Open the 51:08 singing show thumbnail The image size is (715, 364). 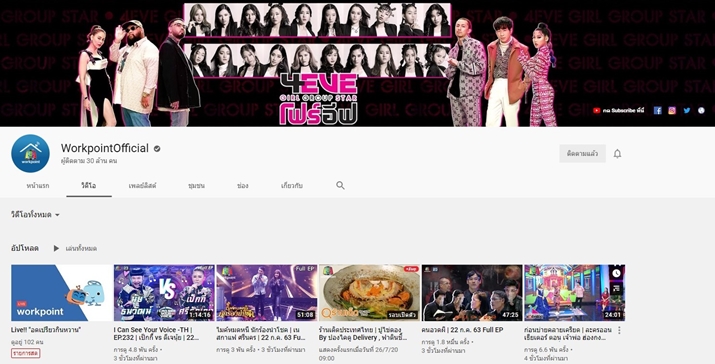click(x=267, y=293)
